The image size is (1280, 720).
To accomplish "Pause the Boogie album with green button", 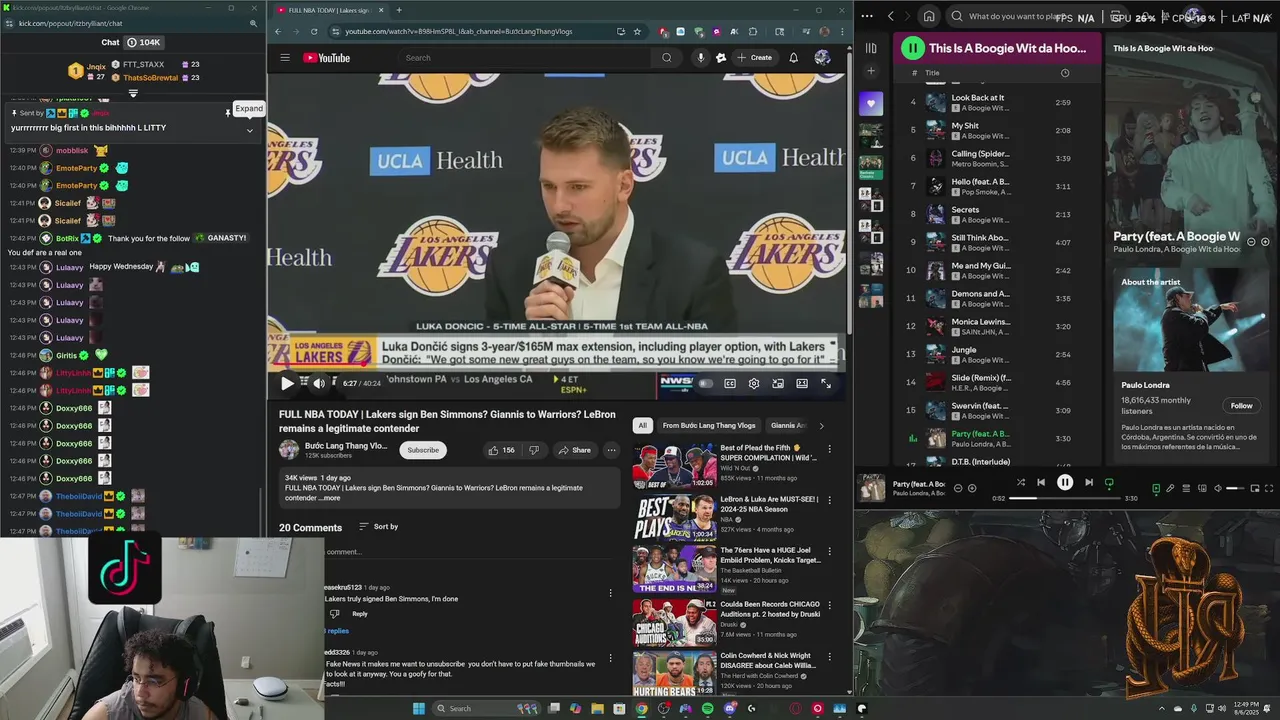I will 912,48.
